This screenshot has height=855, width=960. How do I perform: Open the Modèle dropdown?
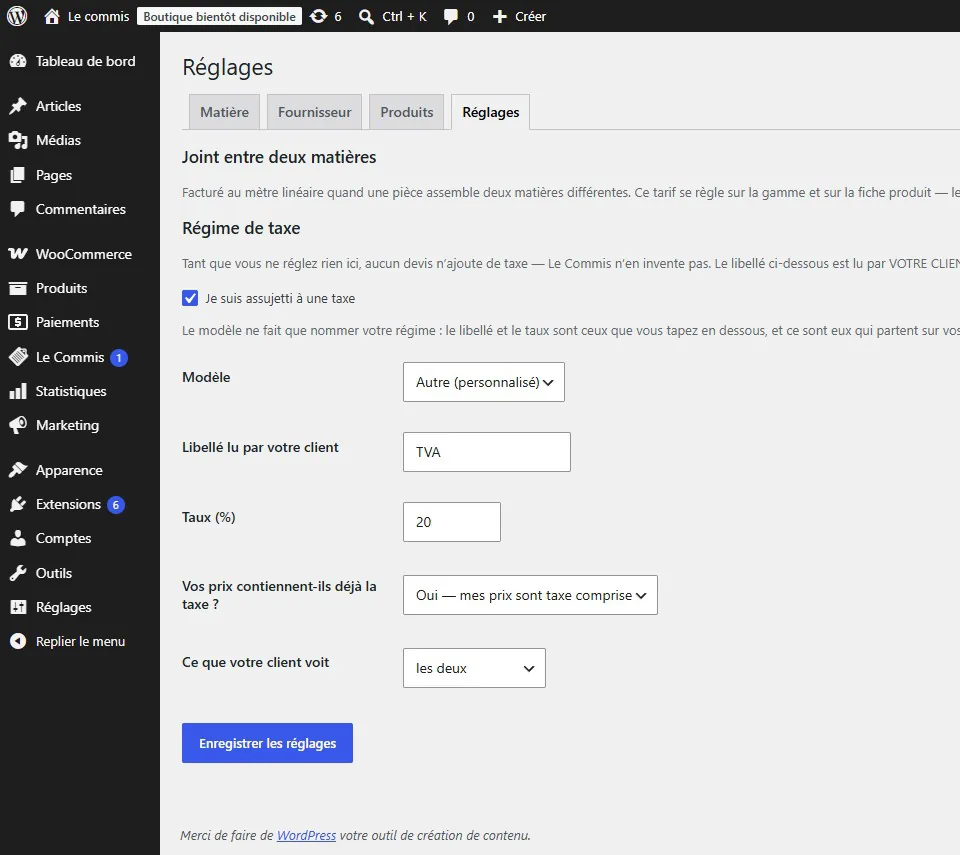coord(484,382)
